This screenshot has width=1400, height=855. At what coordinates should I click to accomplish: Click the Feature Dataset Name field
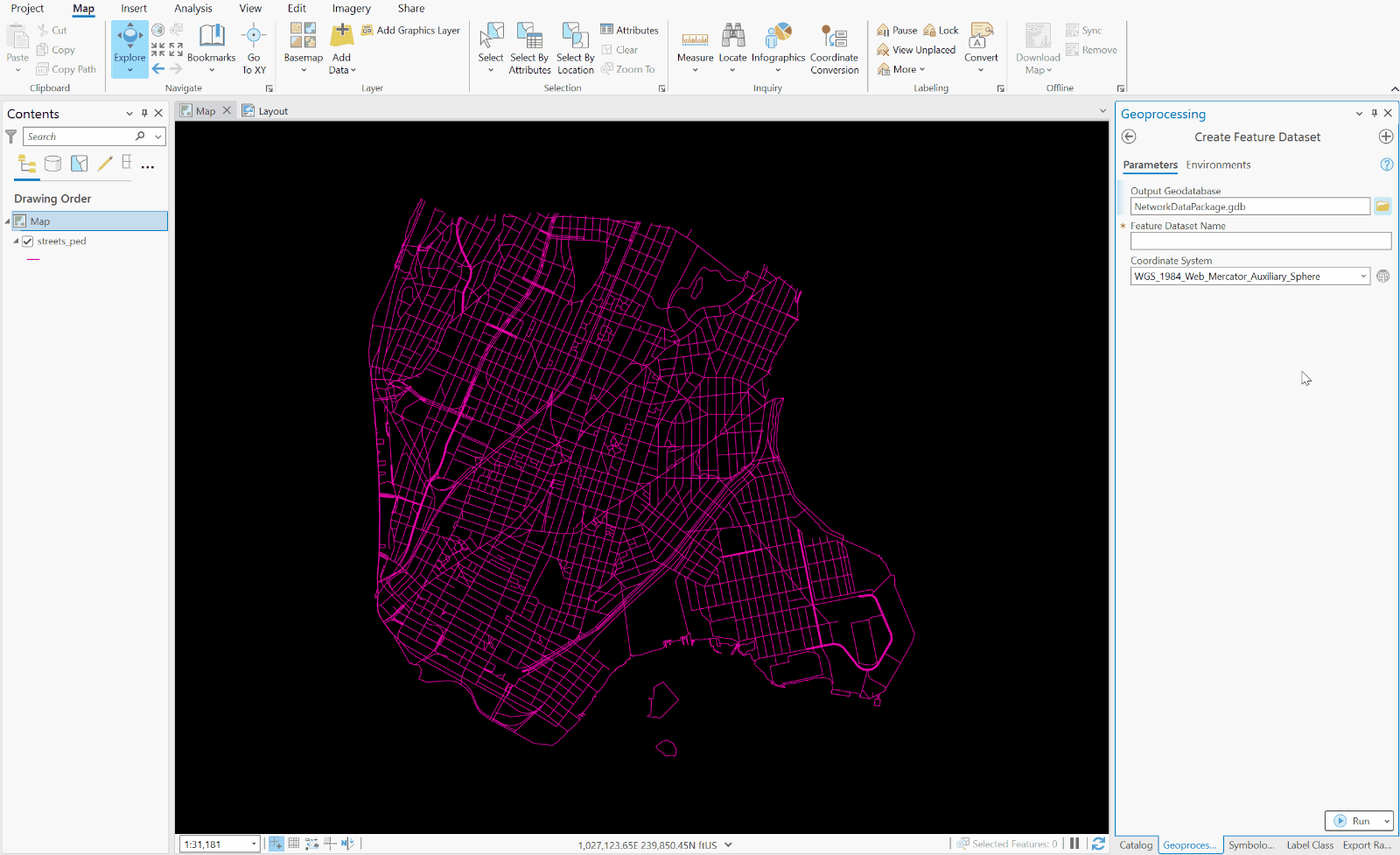pos(1259,241)
